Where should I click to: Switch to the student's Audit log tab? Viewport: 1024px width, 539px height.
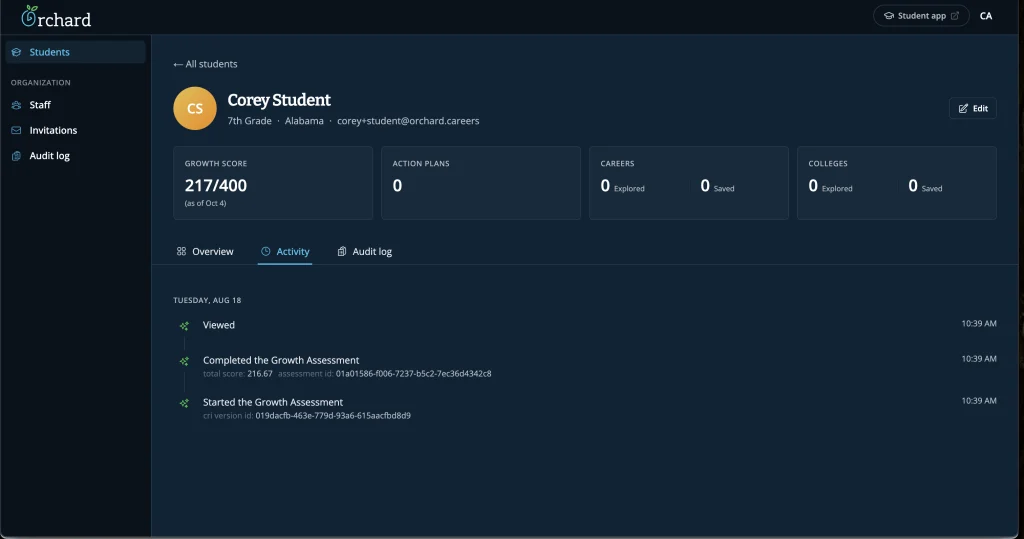tap(364, 252)
